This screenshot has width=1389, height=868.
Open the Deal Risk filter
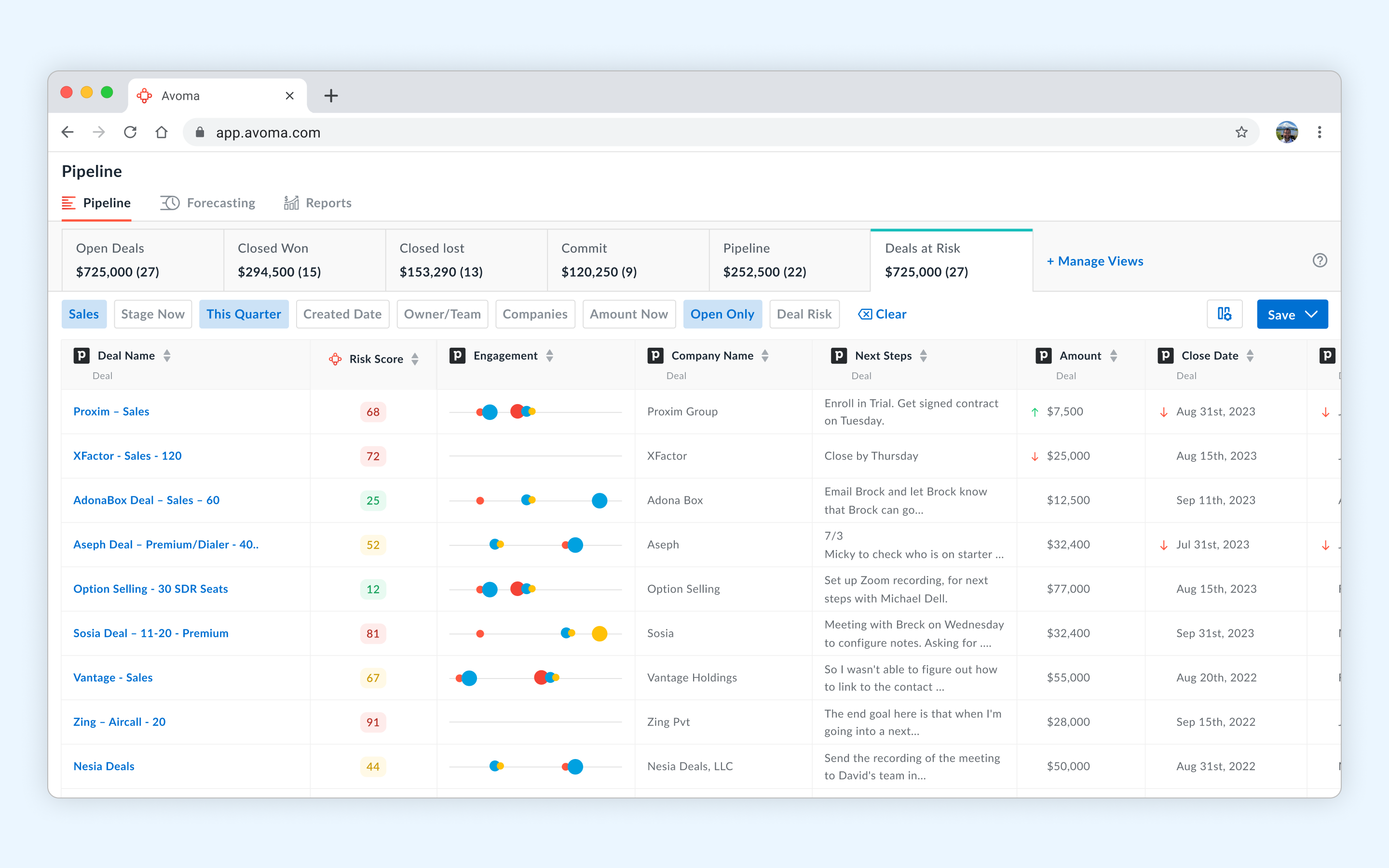804,314
